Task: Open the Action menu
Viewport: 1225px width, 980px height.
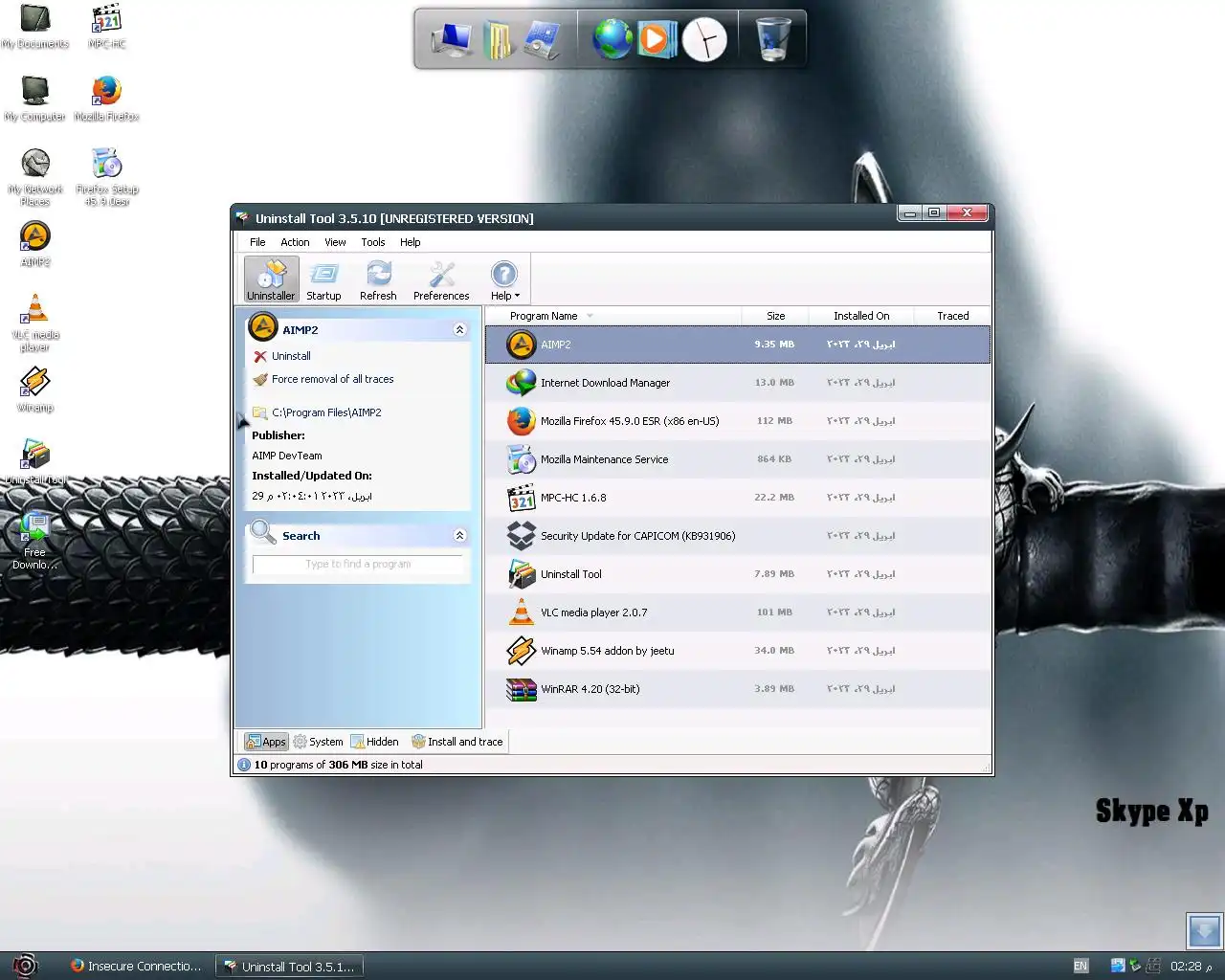Action: point(295,242)
